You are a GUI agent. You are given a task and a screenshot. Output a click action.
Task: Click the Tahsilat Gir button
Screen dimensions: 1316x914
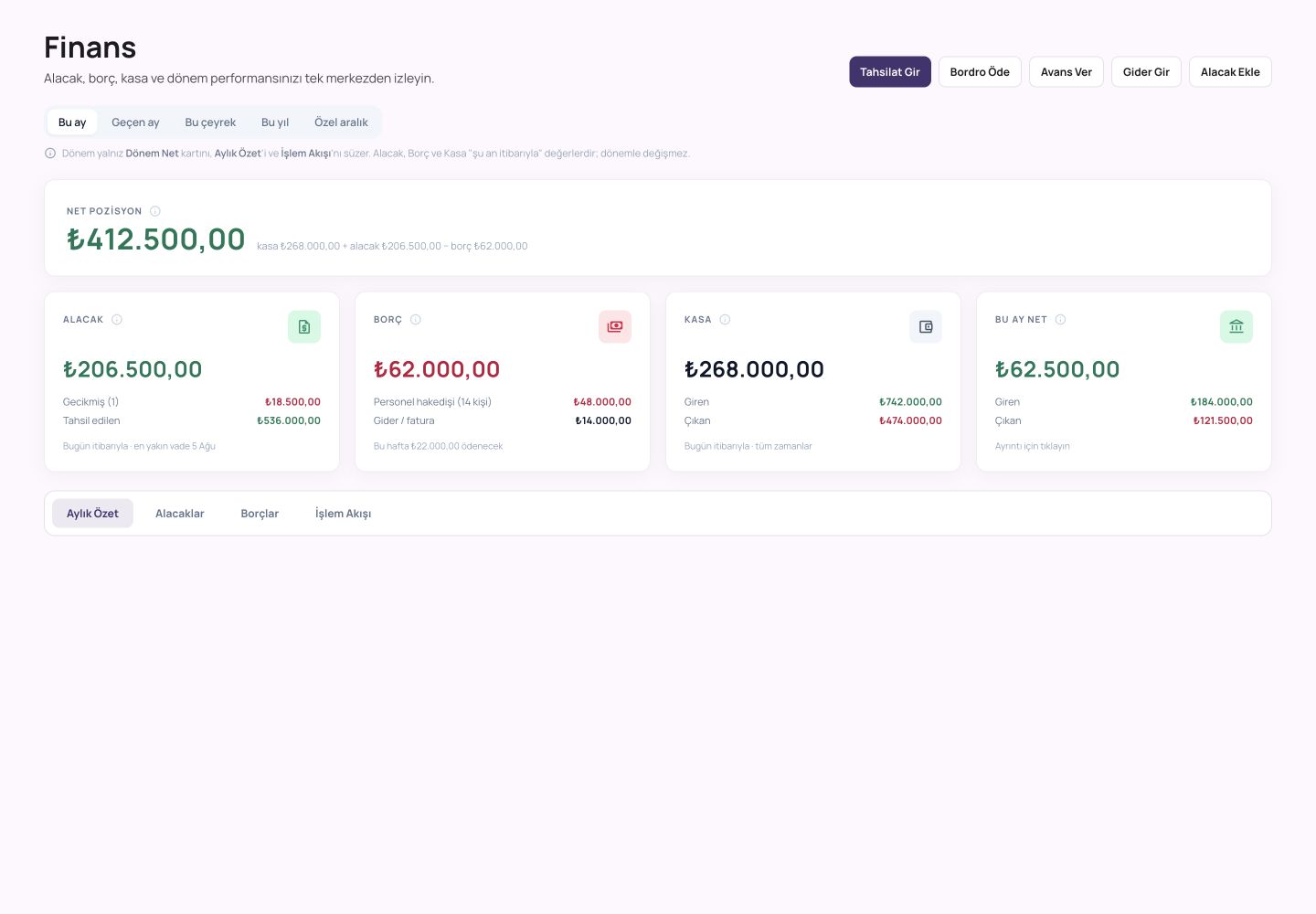[x=890, y=72]
